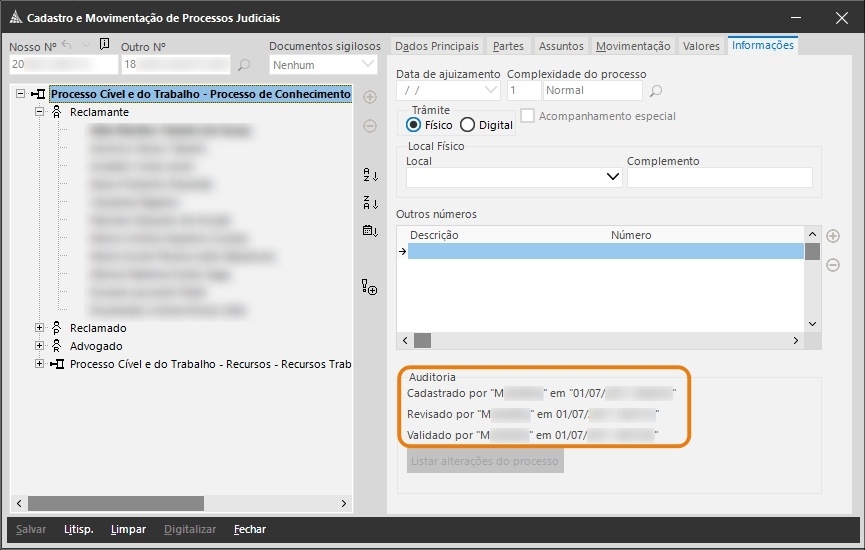This screenshot has height=550, width=865.
Task: Click the Limpar button
Action: pos(128,529)
